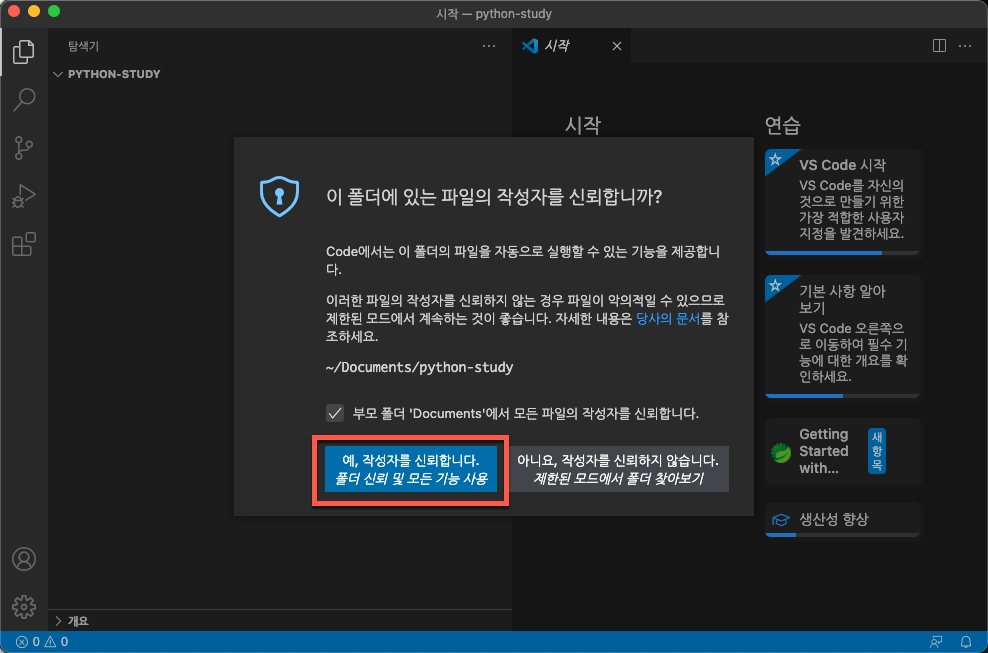Open the Source Control view icon
Image resolution: width=988 pixels, height=653 pixels.
pyautogui.click(x=24, y=148)
